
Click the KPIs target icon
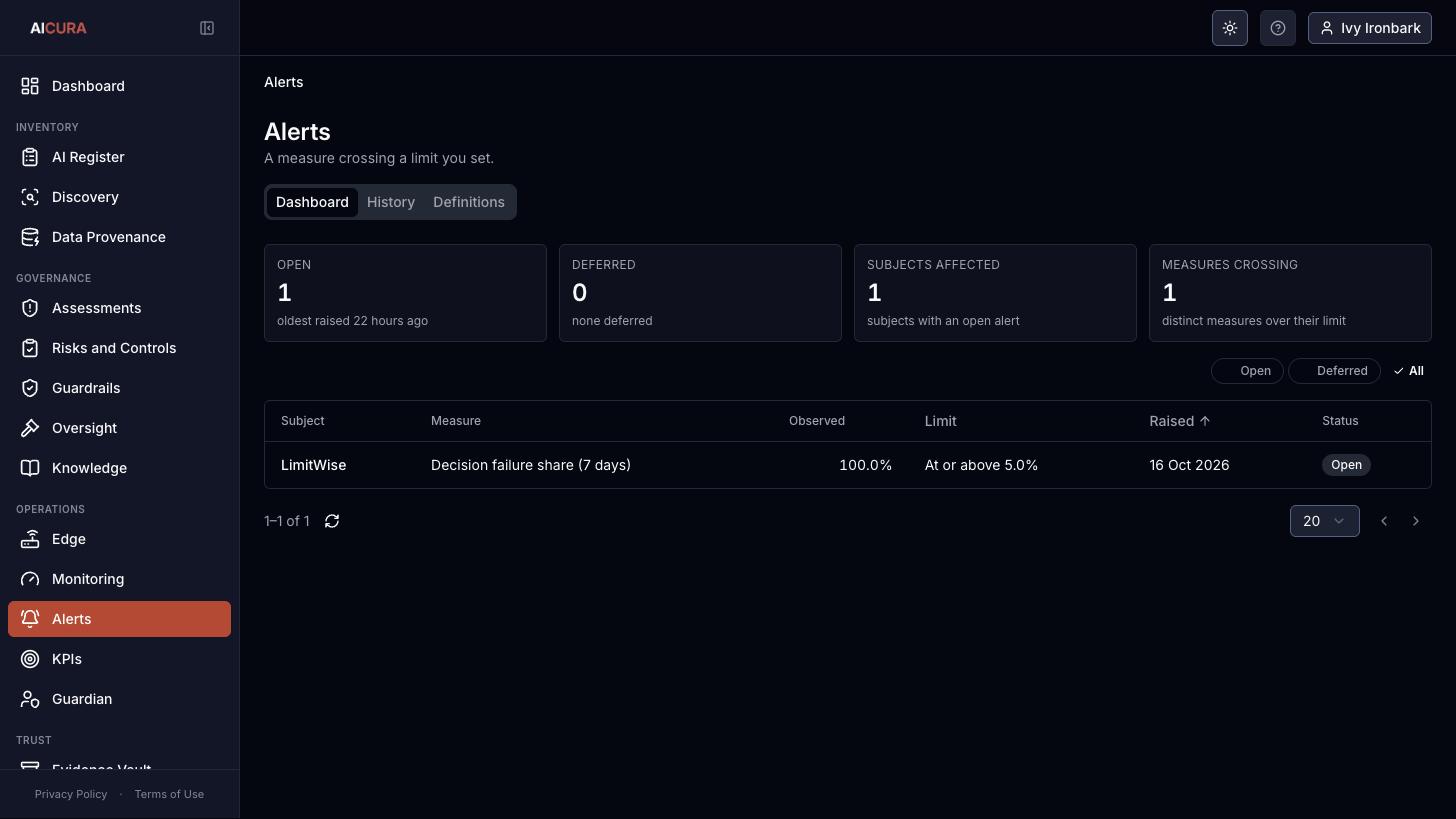[30, 659]
